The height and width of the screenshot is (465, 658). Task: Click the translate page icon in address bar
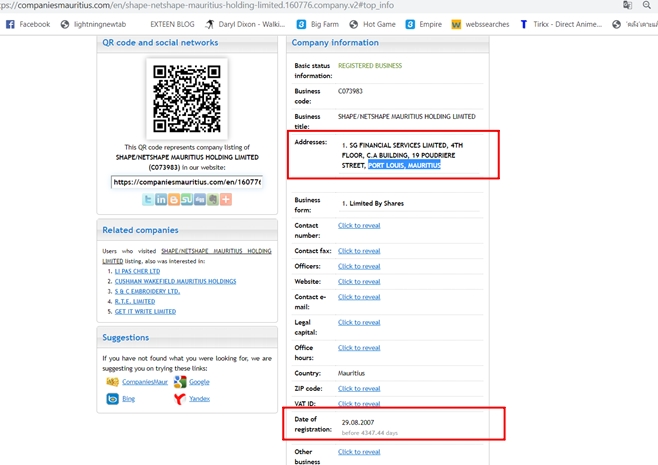pos(627,5)
